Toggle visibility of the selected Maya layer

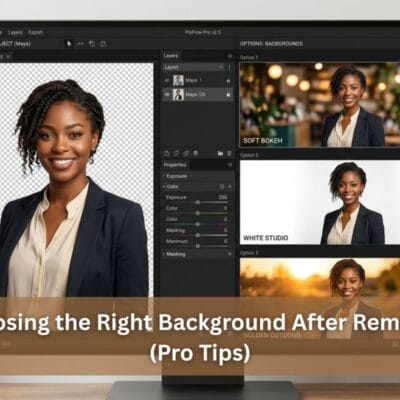(167, 95)
